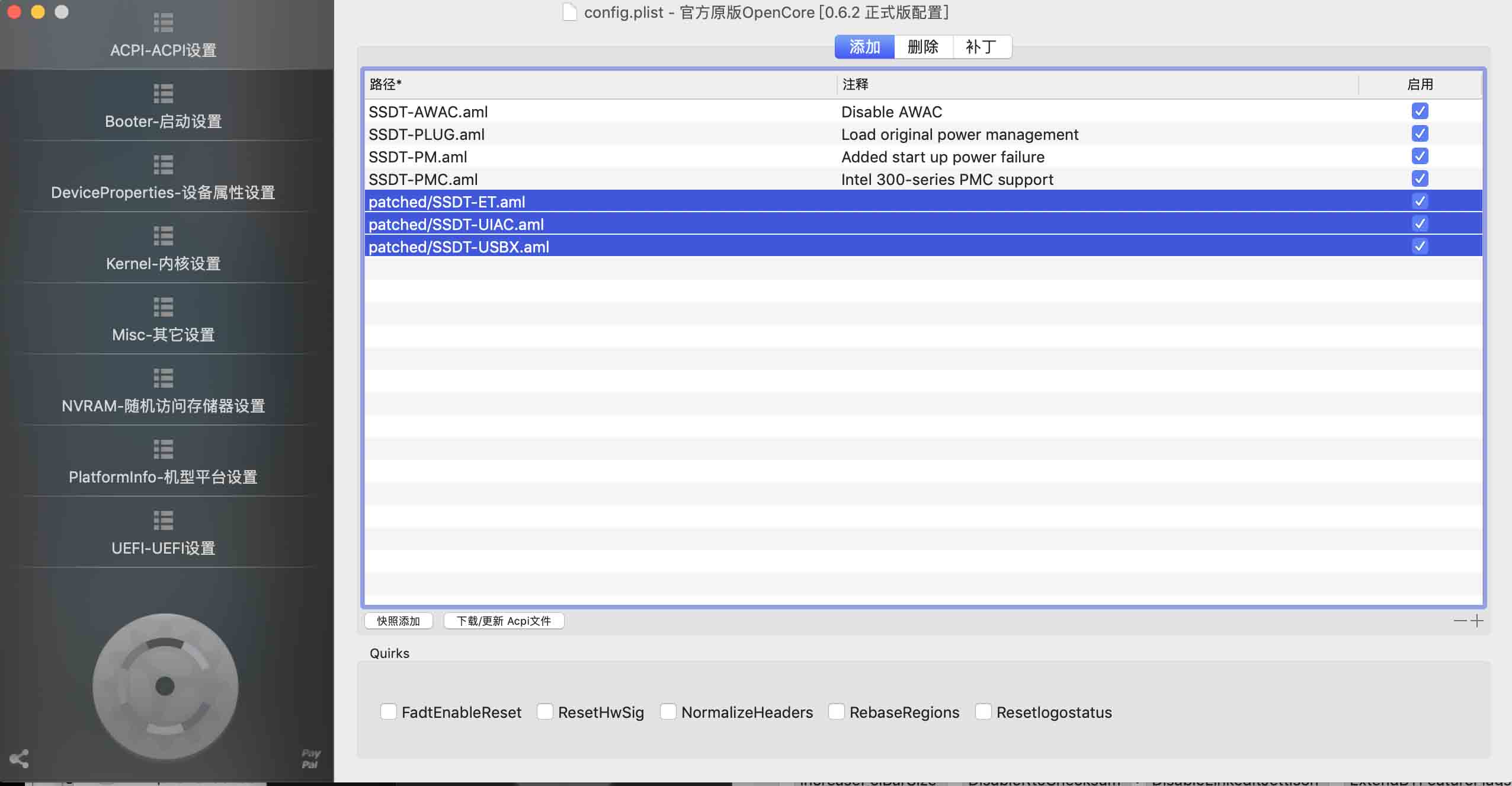Switch to the 删除 tab
This screenshot has width=1512, height=786.
(x=923, y=47)
